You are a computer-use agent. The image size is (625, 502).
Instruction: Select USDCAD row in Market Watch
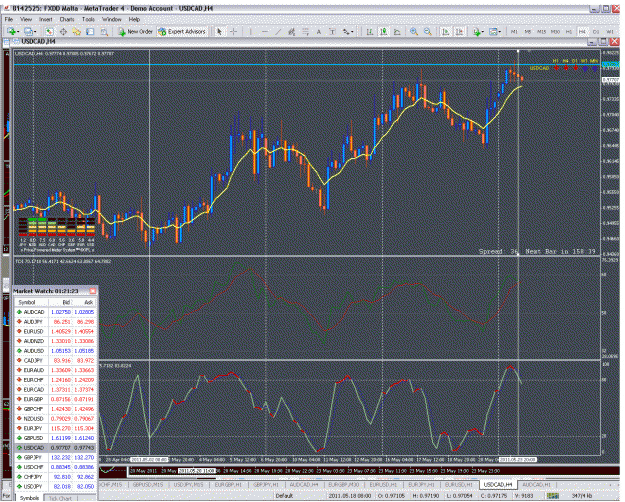tap(55, 448)
